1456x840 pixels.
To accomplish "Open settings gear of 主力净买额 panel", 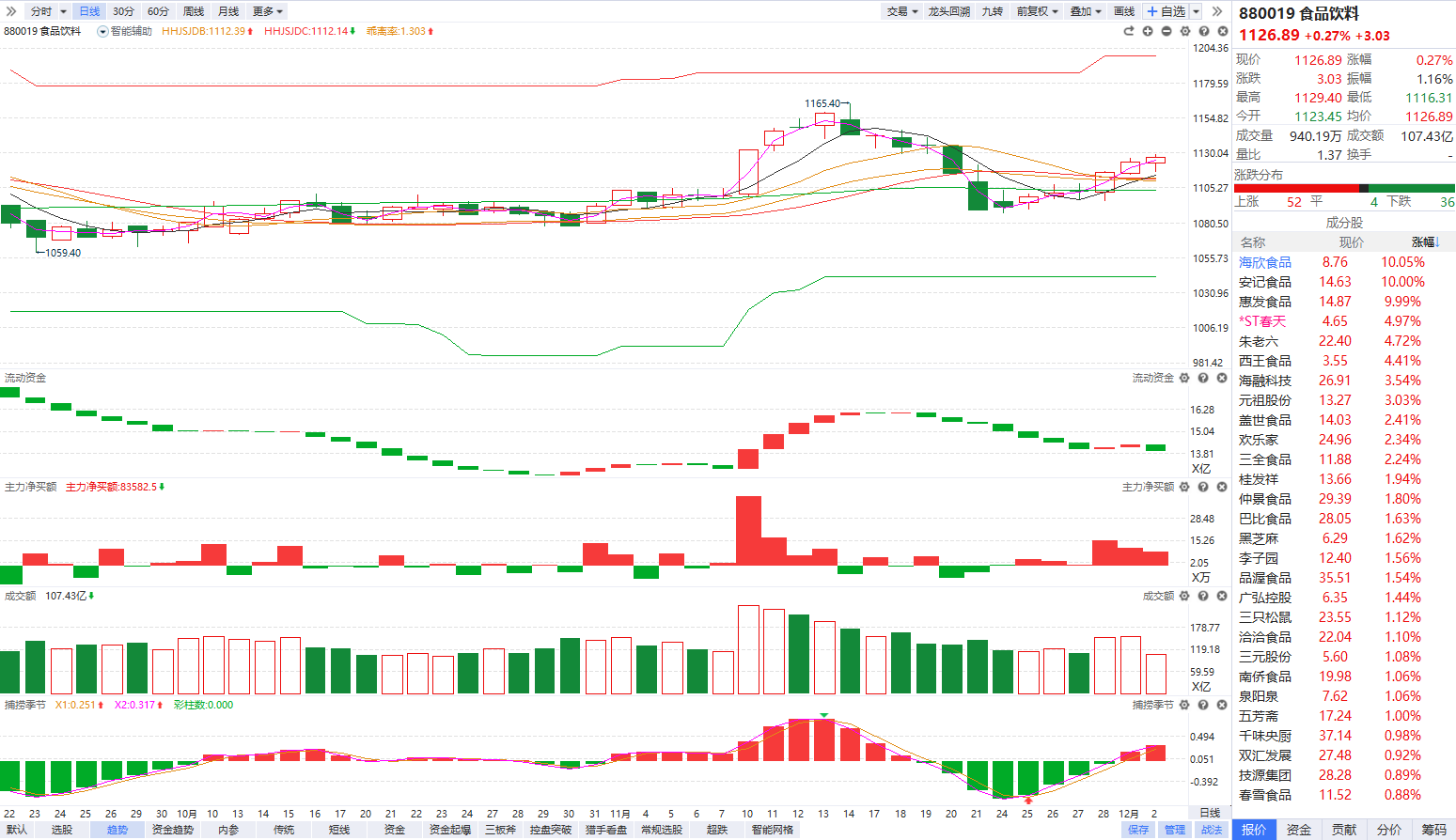I will tap(1184, 487).
